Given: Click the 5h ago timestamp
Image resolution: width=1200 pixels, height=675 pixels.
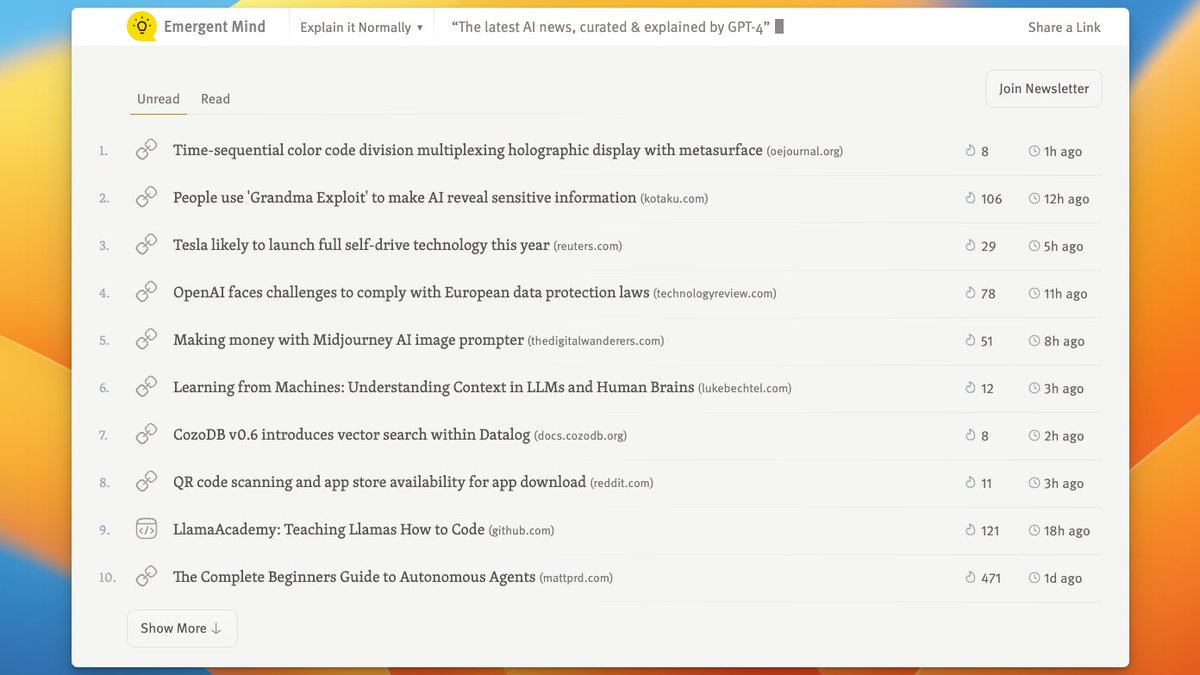Looking at the screenshot, I should (x=1064, y=246).
